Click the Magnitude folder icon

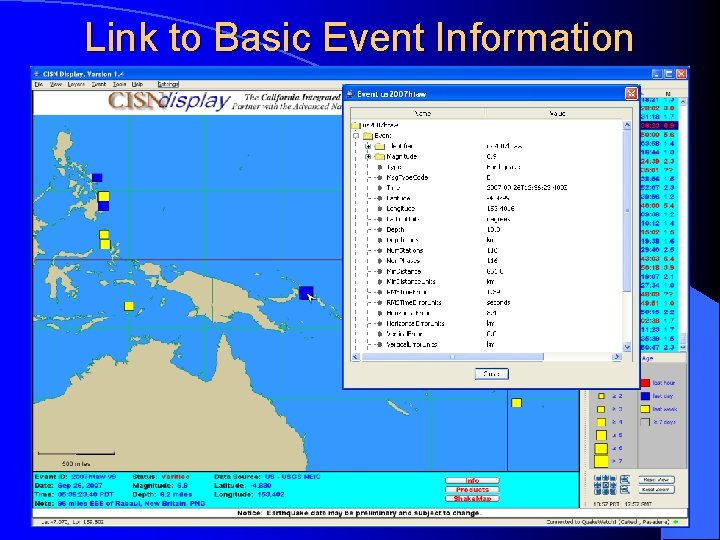(379, 157)
